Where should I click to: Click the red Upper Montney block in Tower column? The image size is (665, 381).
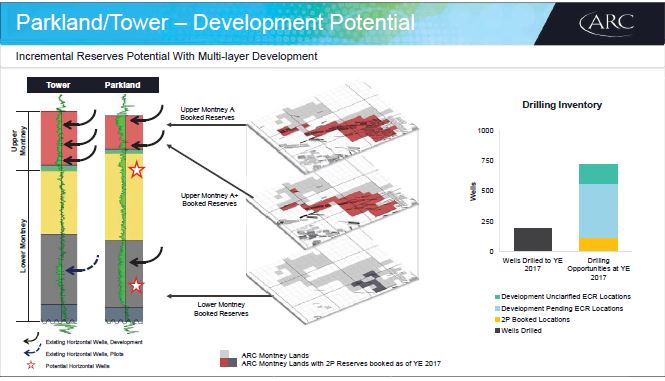59,138
